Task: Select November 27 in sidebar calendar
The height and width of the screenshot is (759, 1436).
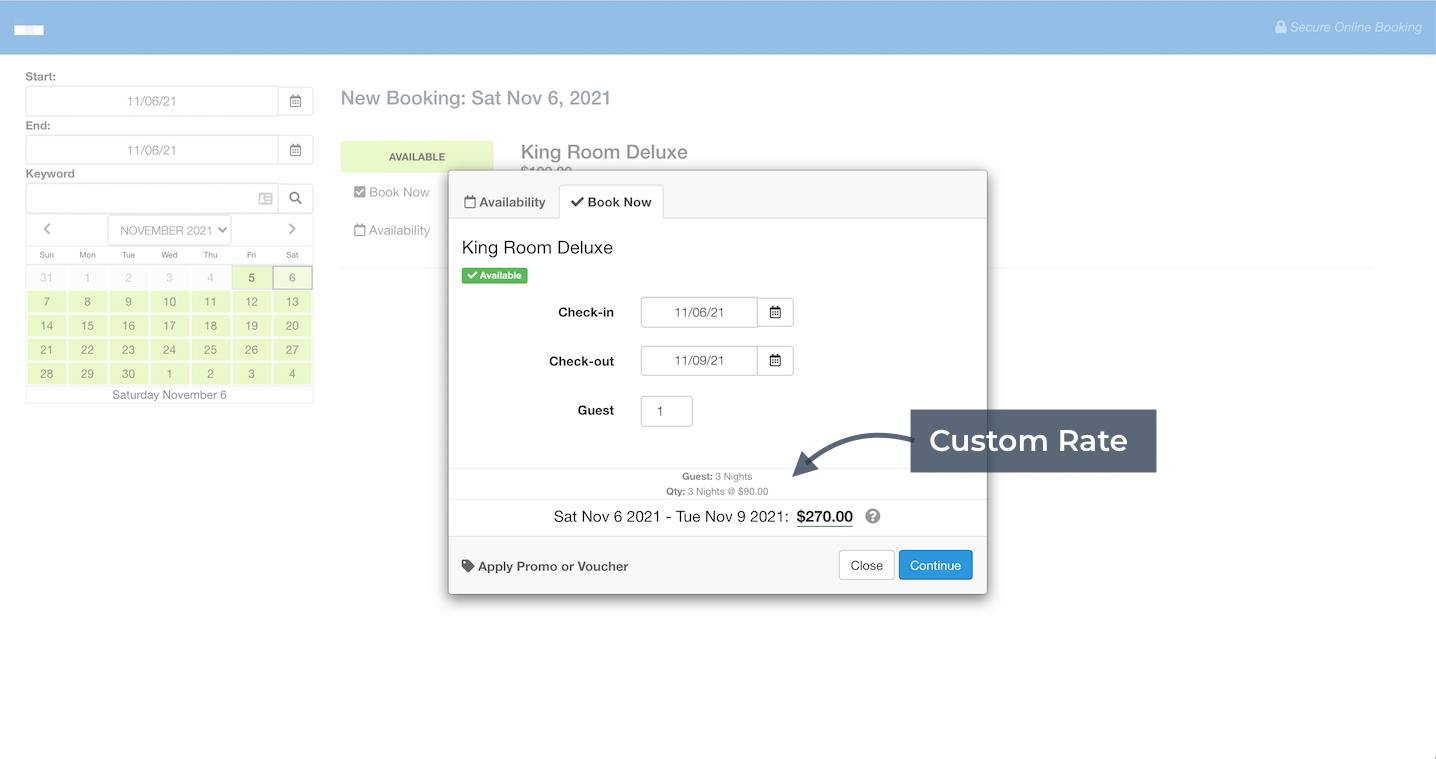Action: click(x=292, y=350)
